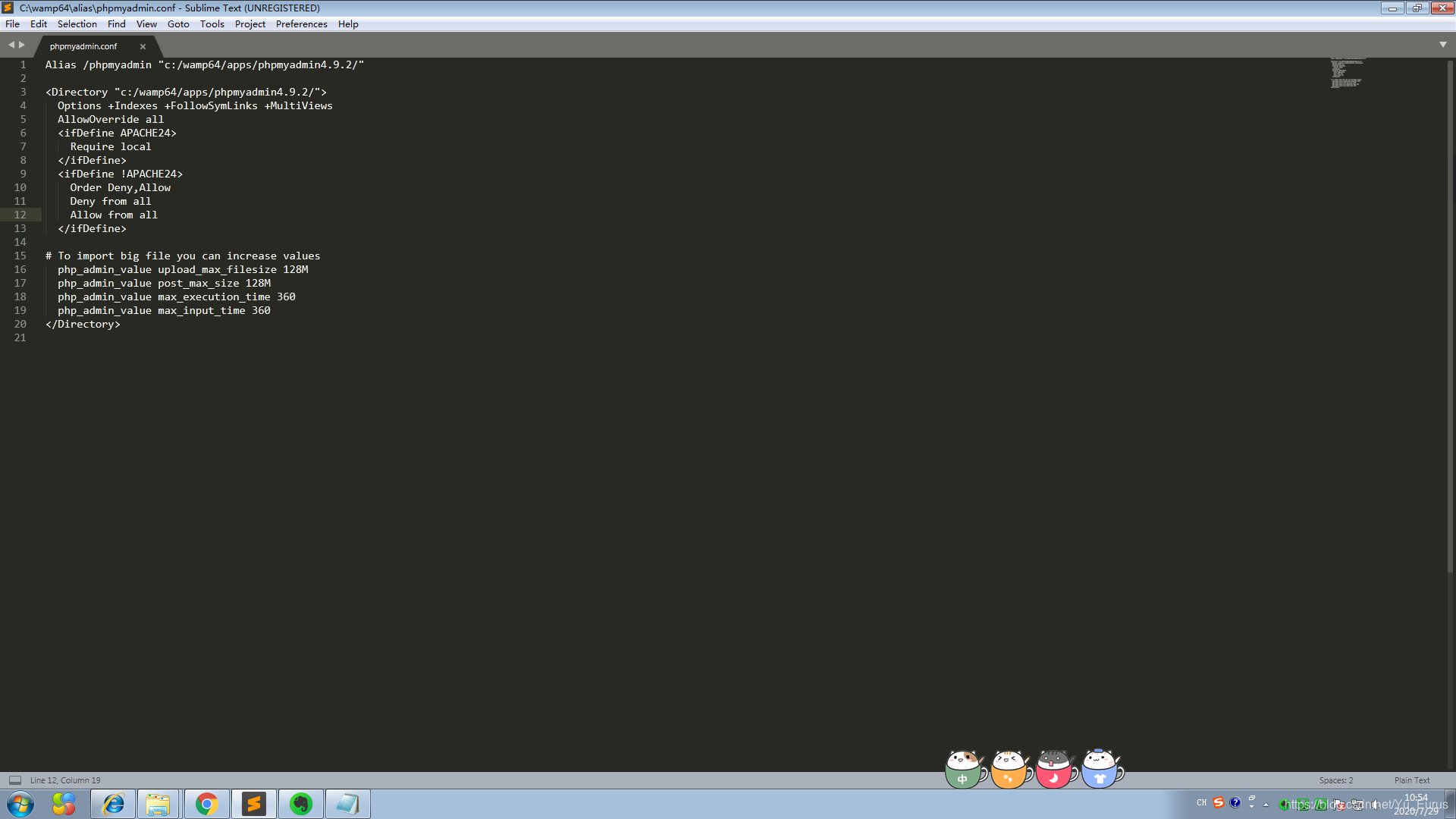Click the 'Require local' line

[x=111, y=146]
